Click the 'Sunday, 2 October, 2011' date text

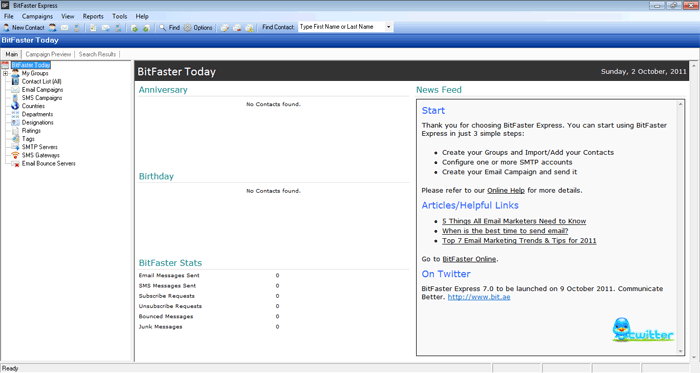[x=643, y=71]
